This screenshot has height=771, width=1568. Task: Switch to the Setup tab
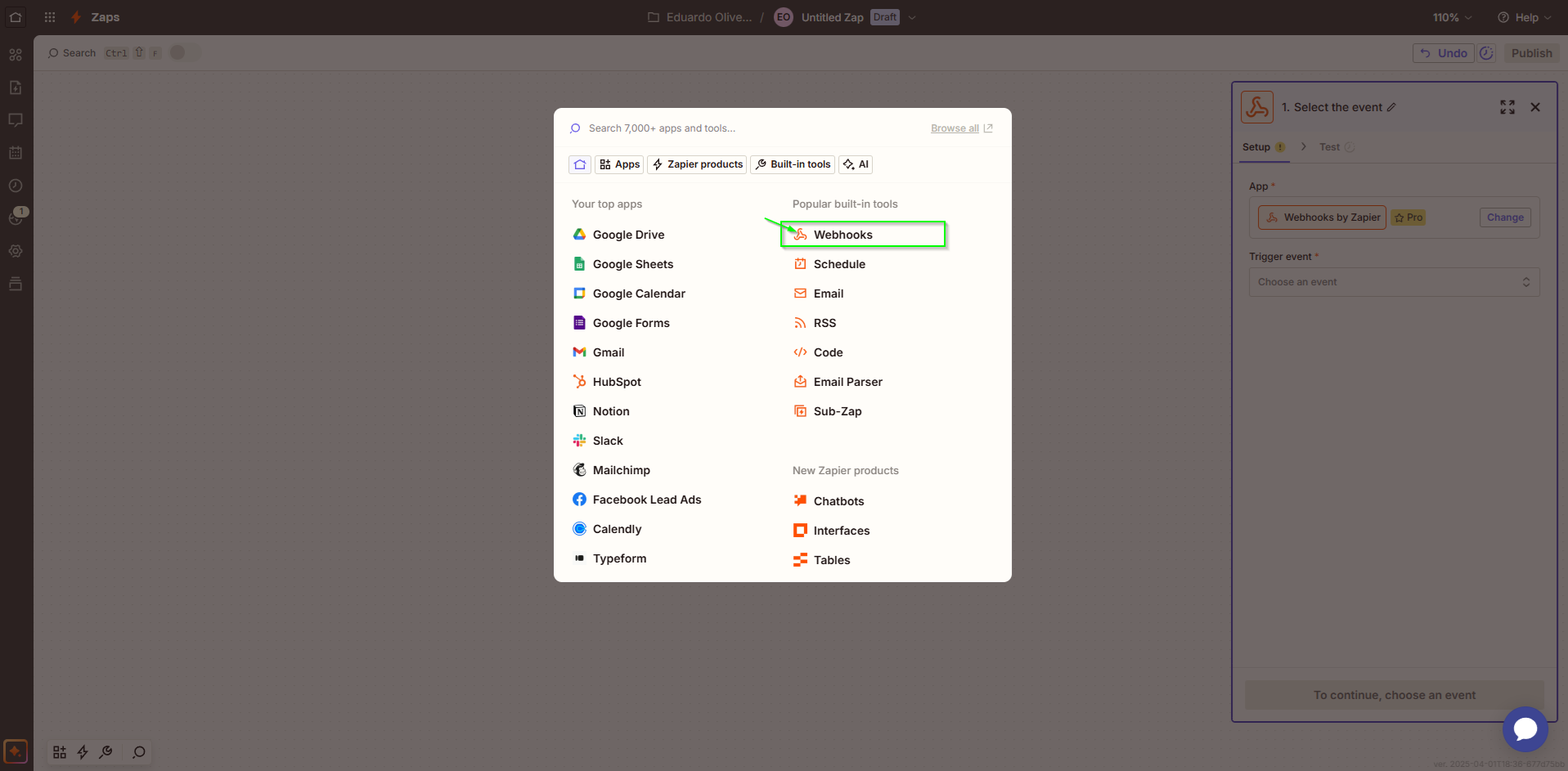coord(1264,147)
